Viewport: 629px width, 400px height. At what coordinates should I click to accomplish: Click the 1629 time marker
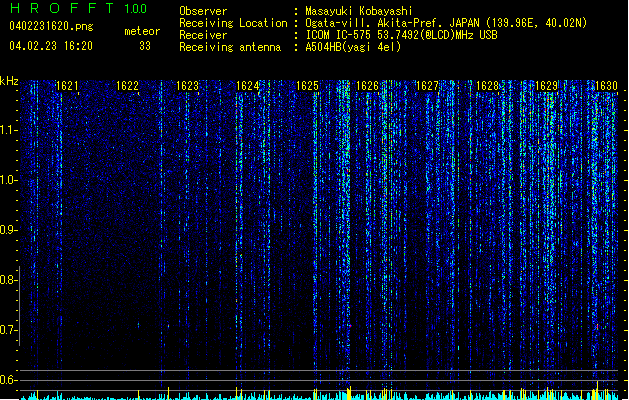pos(547,85)
